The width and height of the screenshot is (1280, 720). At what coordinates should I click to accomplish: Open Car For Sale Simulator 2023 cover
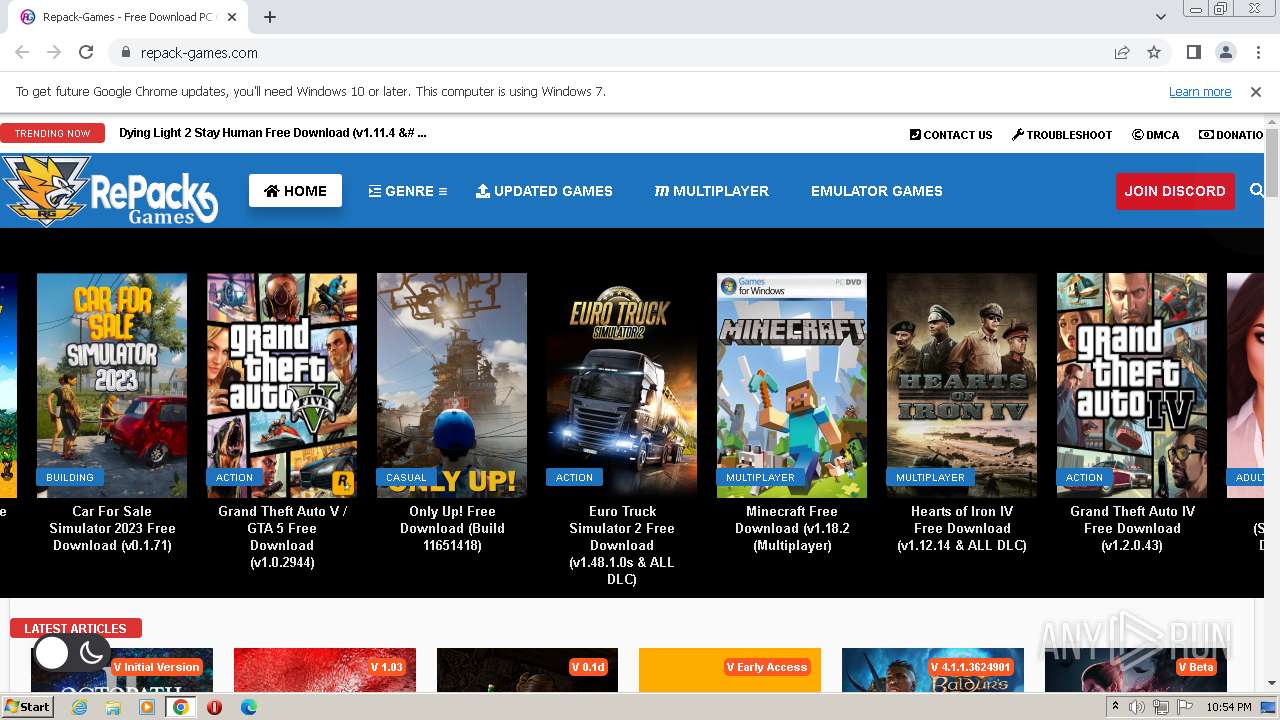point(112,385)
